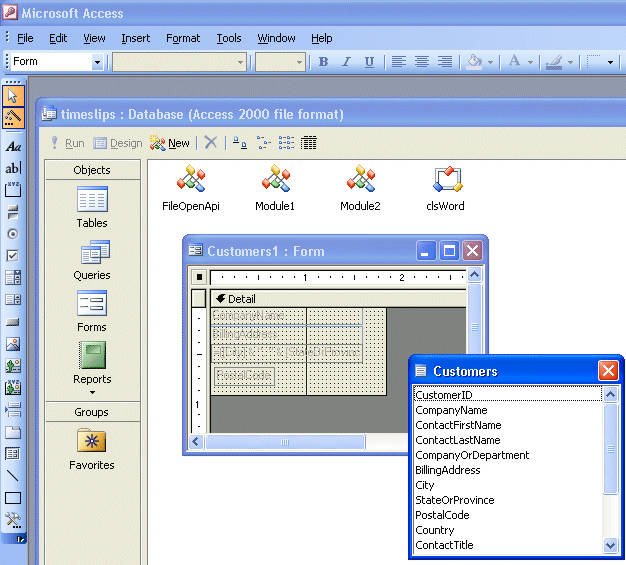Switch database window to Details view

click(309, 143)
